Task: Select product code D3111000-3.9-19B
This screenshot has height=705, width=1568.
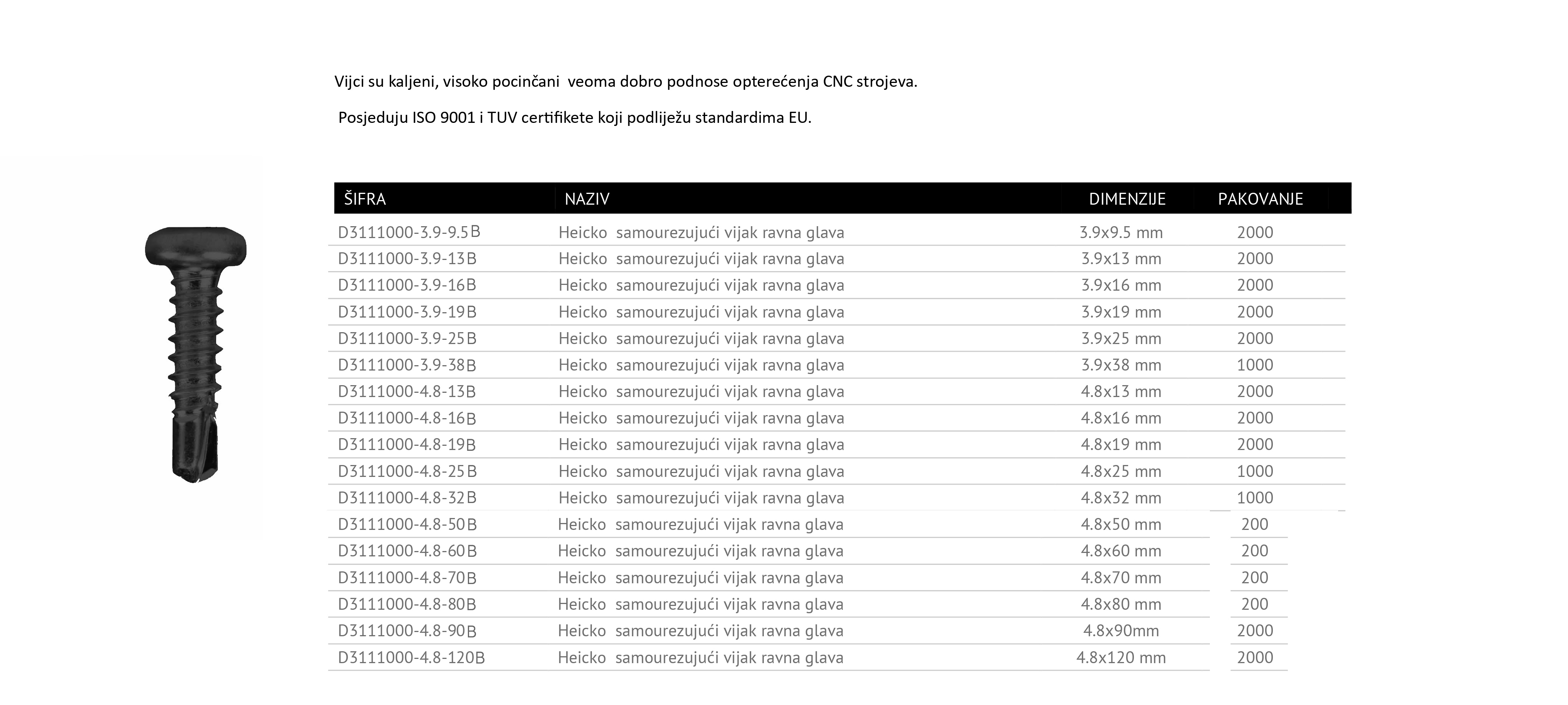Action: point(406,312)
